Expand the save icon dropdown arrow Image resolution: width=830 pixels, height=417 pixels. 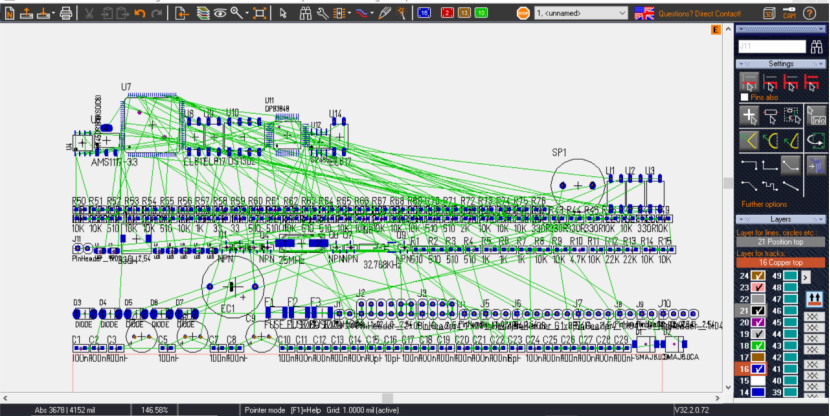pos(55,13)
